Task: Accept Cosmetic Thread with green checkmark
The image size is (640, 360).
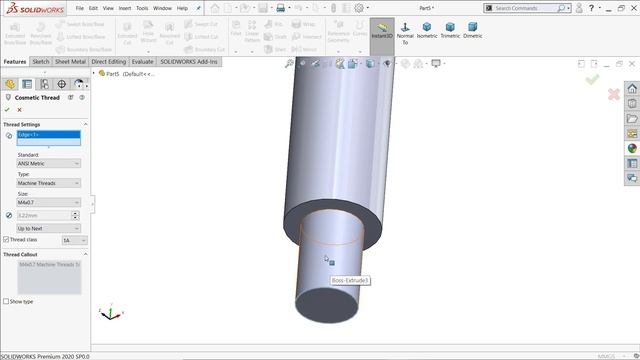Action: pos(7,110)
